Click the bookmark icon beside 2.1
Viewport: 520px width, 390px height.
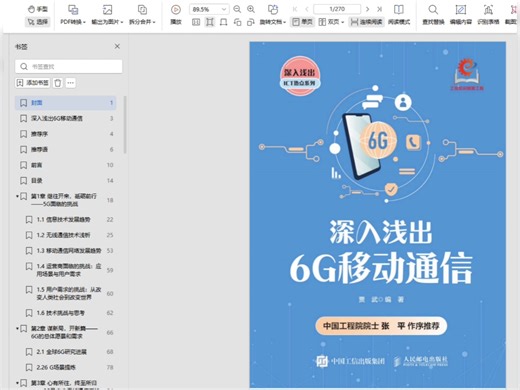29,352
